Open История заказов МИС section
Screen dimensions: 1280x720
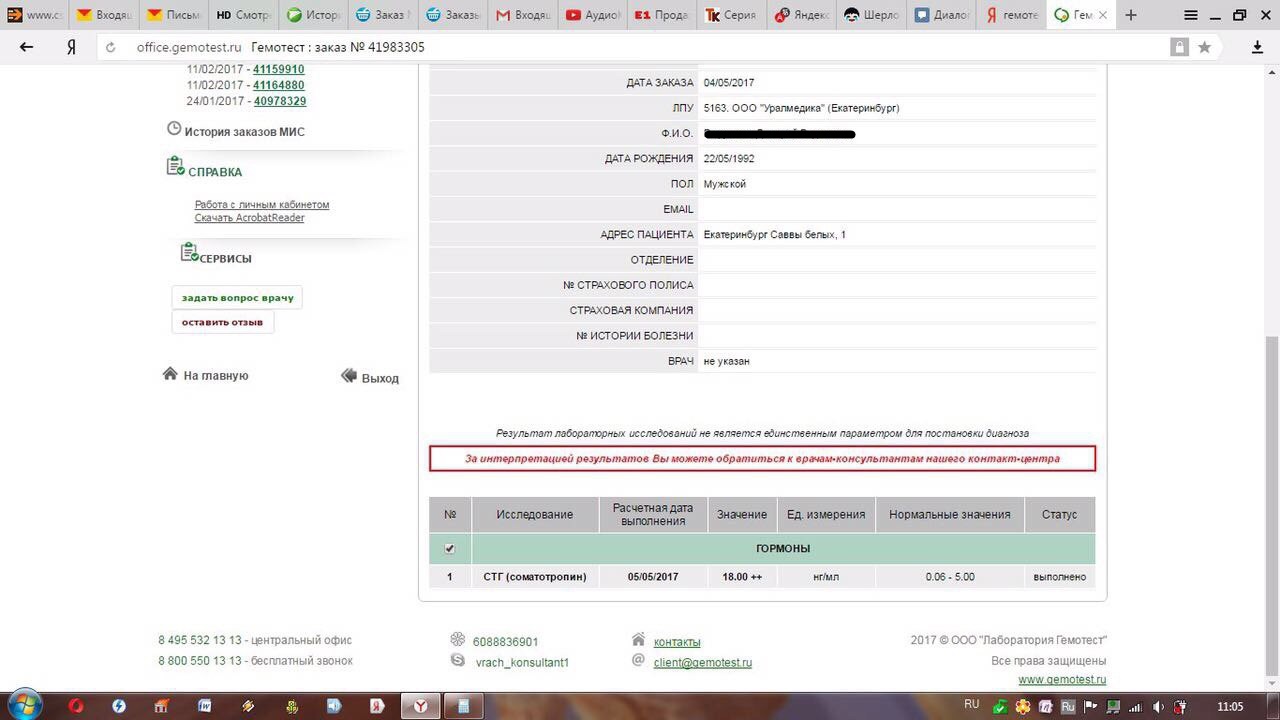click(243, 131)
